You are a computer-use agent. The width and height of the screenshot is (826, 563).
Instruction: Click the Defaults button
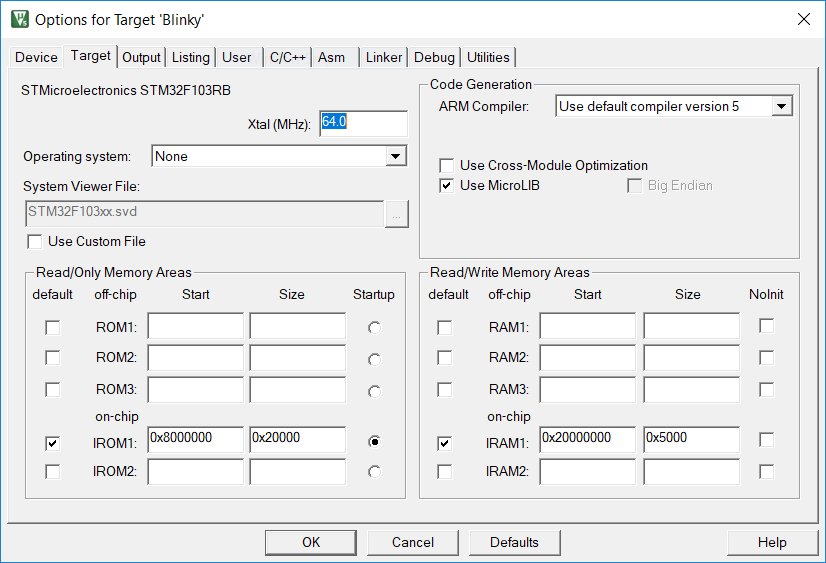tap(514, 542)
